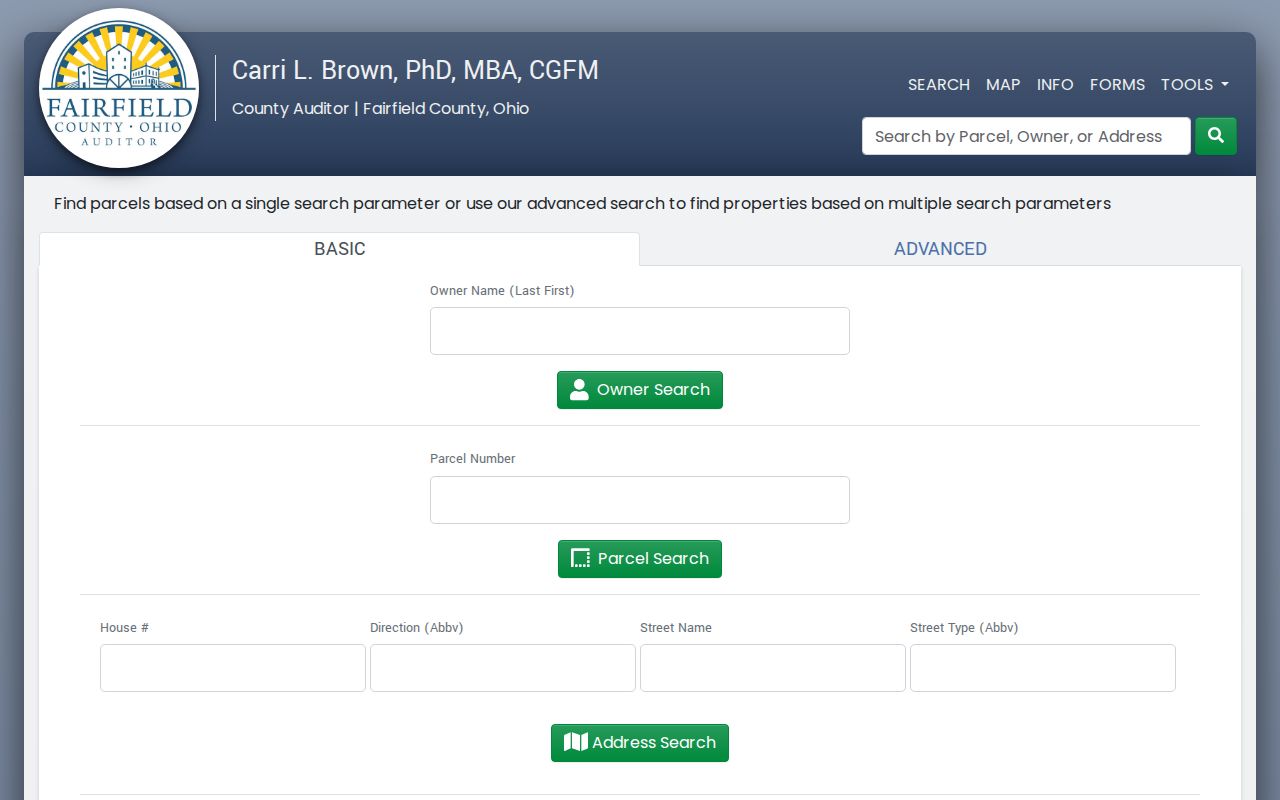Image resolution: width=1280 pixels, height=800 pixels.
Task: Open the FORMS nav link
Action: pyautogui.click(x=1117, y=85)
